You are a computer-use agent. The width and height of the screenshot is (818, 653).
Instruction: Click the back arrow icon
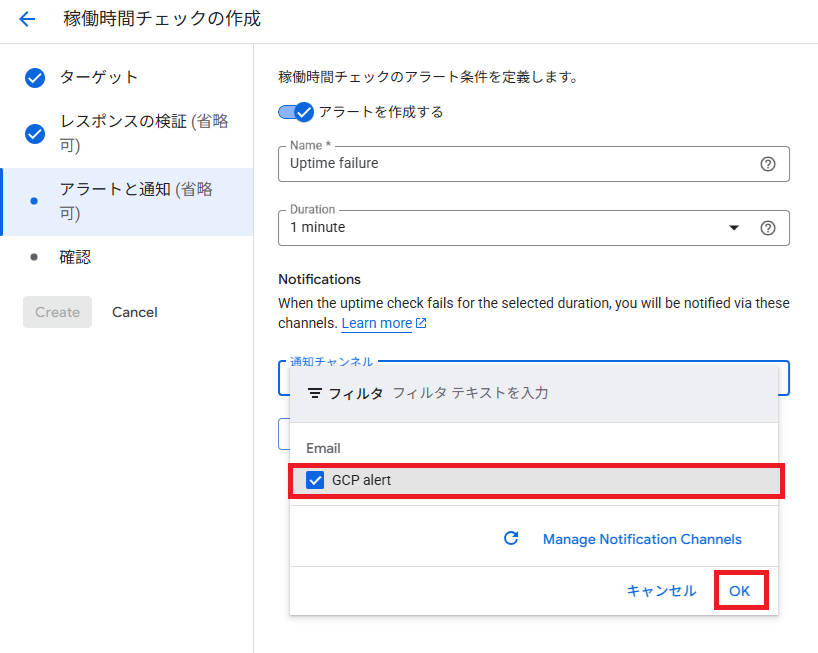27,19
